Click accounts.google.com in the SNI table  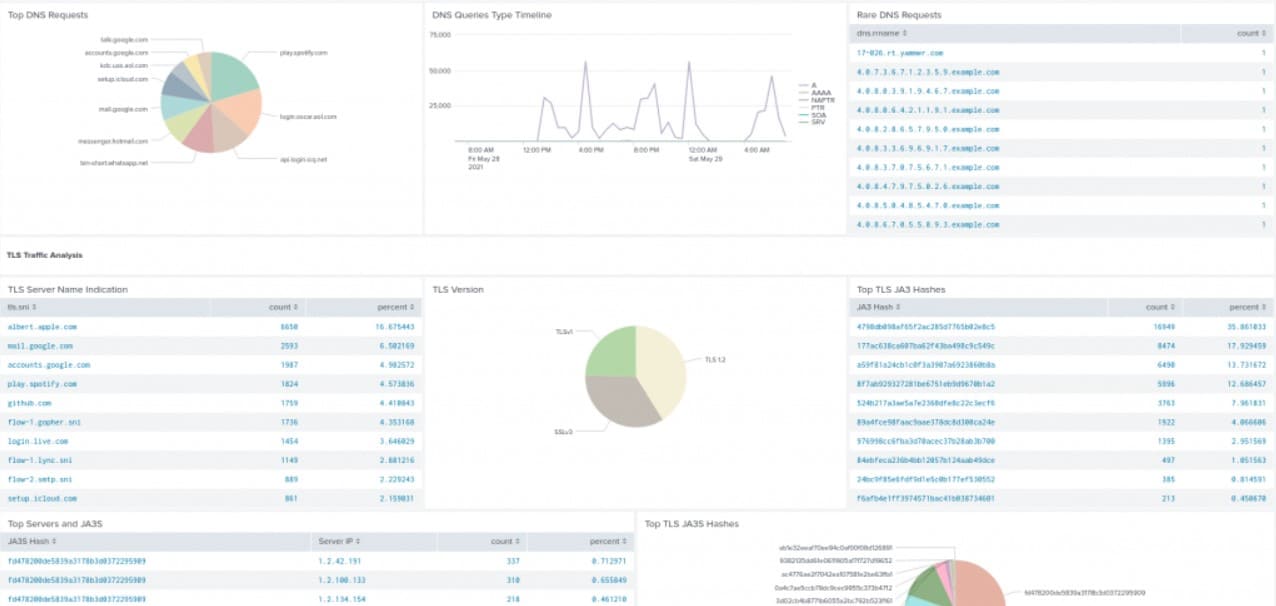coord(49,365)
